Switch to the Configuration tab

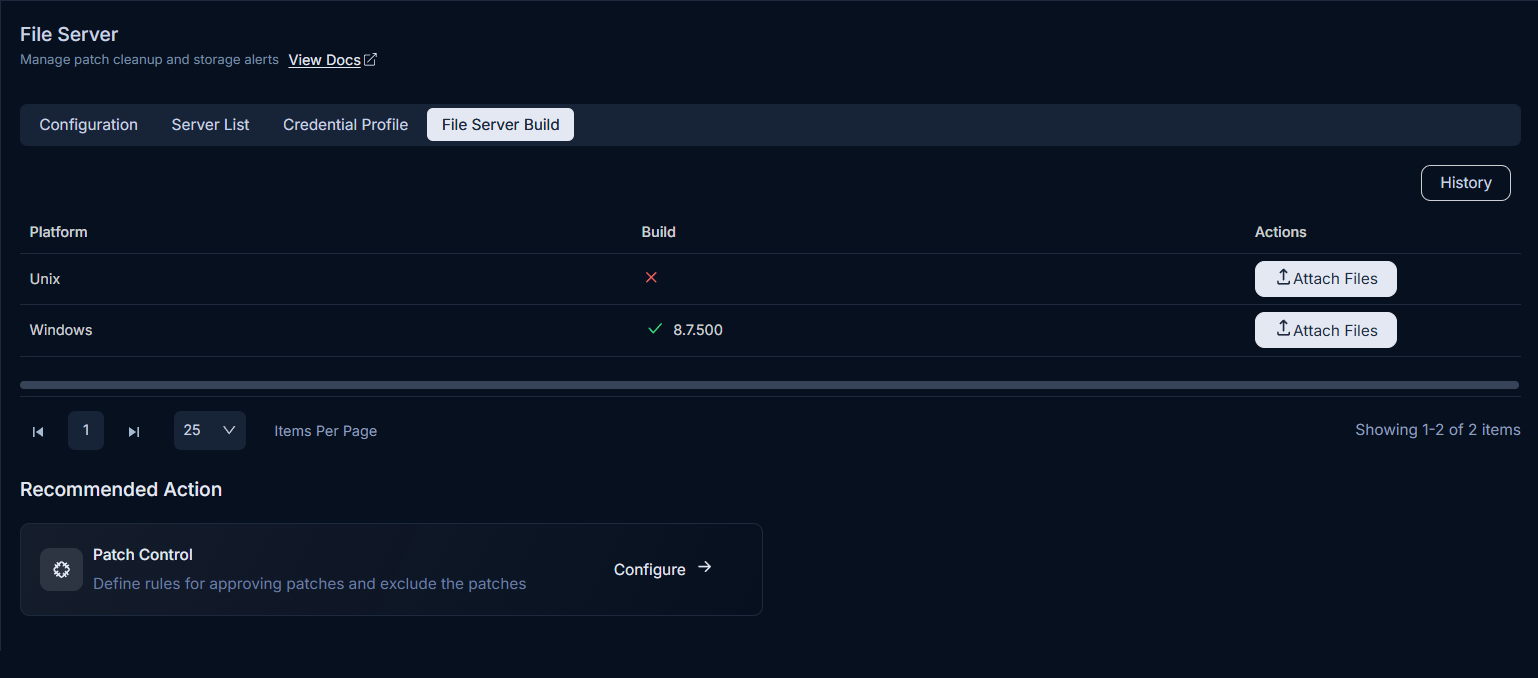89,125
